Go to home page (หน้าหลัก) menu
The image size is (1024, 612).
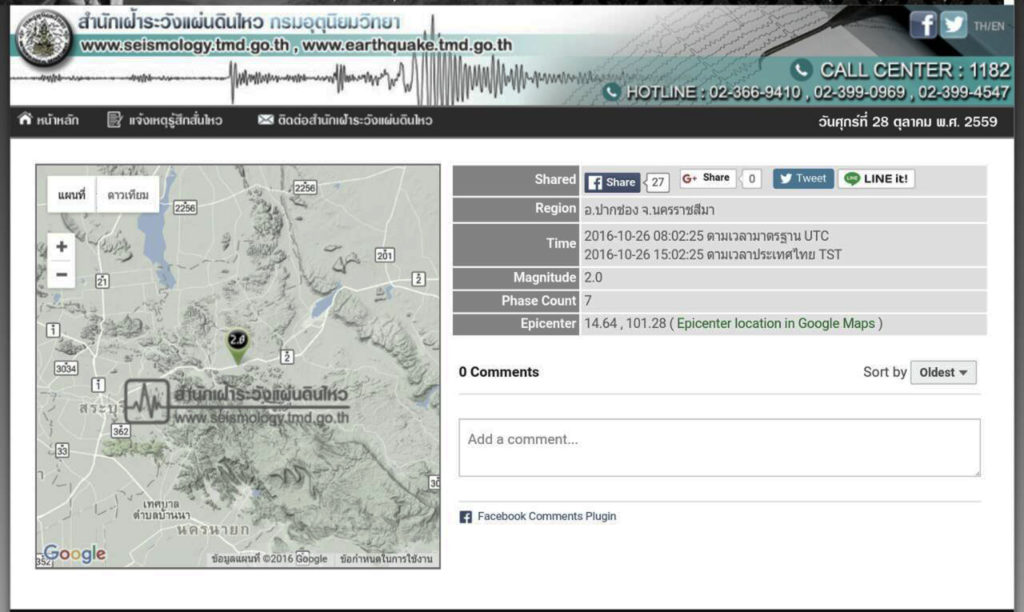[x=49, y=120]
